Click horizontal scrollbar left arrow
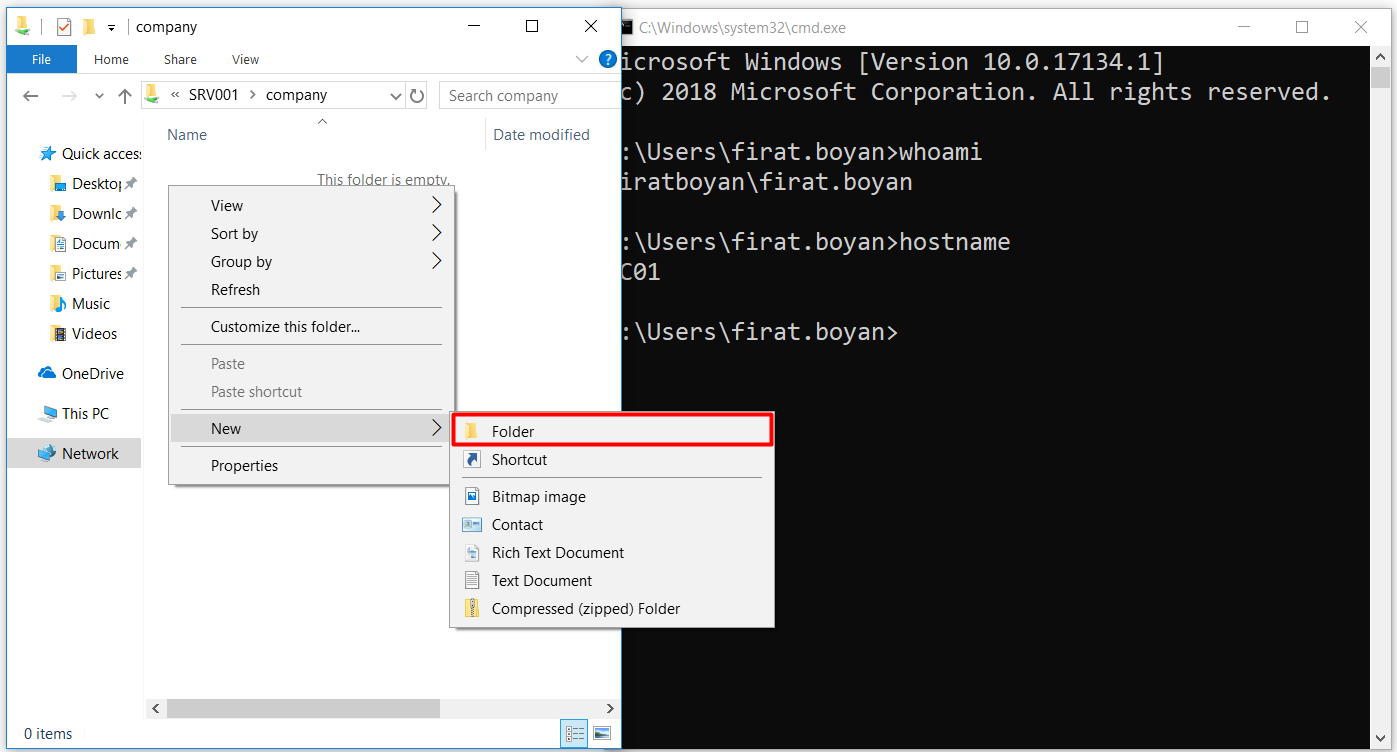 pos(155,708)
